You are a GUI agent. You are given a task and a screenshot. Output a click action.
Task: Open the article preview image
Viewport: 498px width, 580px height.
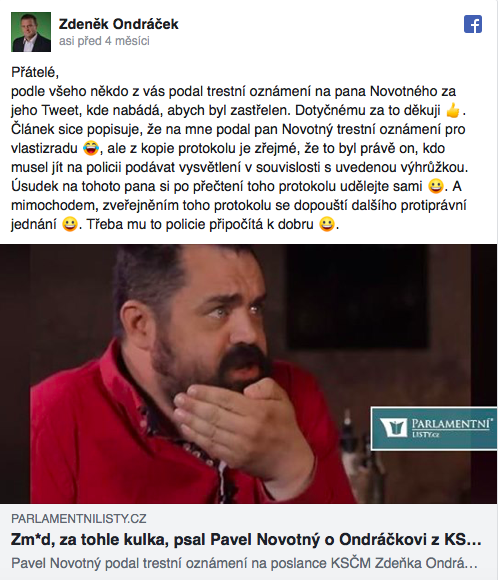249,374
